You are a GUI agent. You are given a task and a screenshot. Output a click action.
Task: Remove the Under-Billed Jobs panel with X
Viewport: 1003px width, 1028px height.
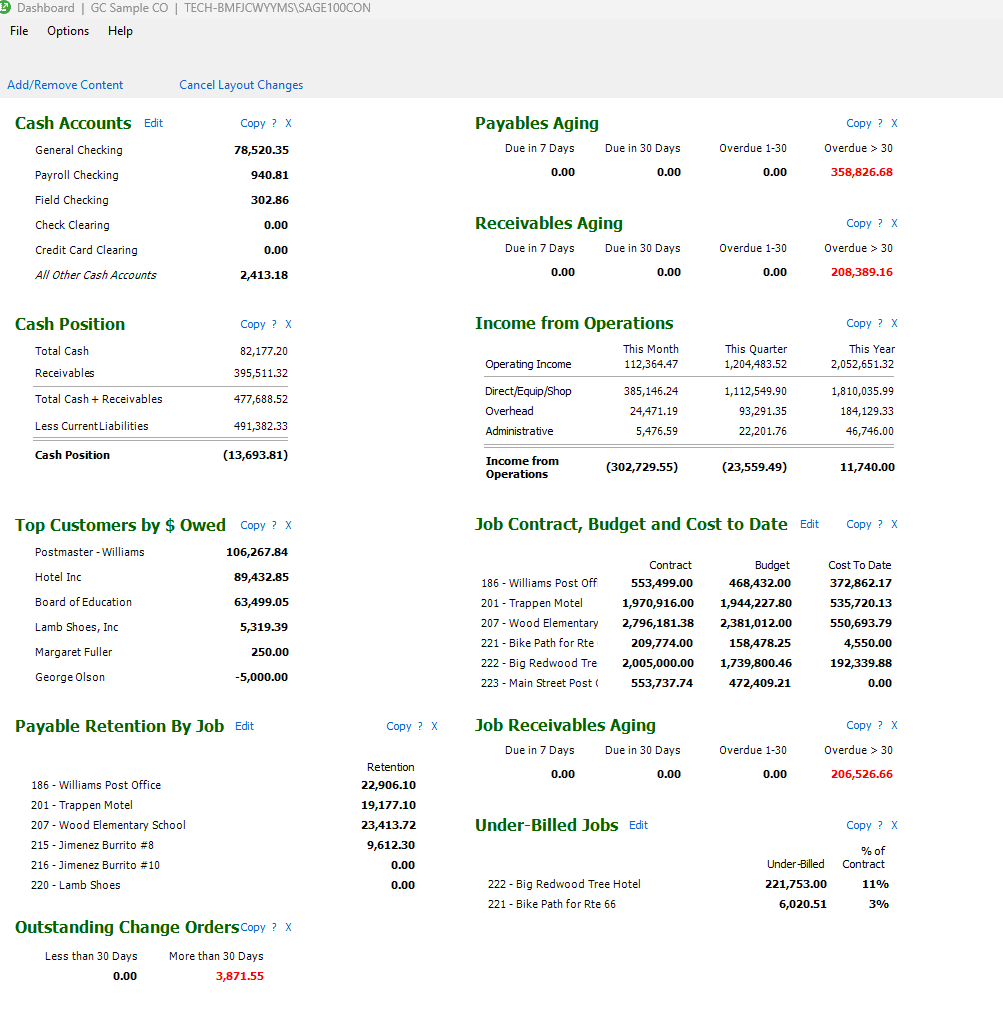click(894, 826)
